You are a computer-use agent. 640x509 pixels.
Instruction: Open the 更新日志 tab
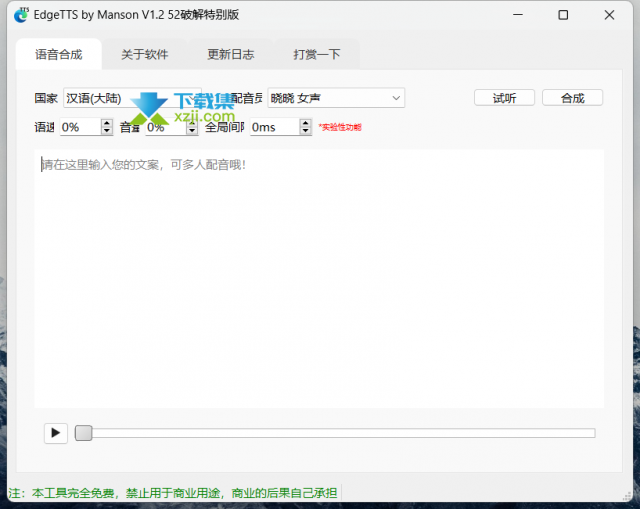(x=231, y=54)
